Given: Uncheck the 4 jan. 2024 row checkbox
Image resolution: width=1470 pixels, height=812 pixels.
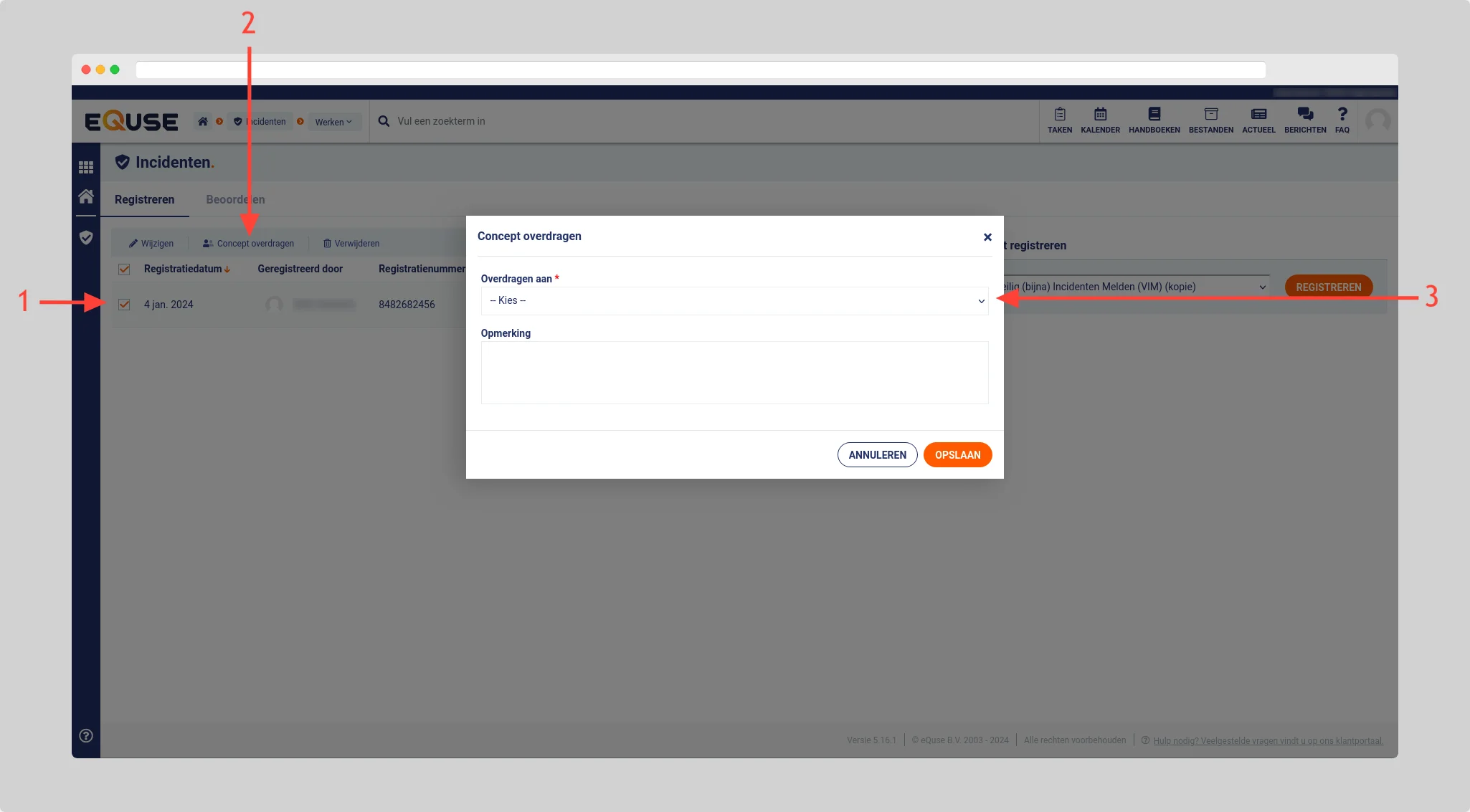Looking at the screenshot, I should 124,305.
